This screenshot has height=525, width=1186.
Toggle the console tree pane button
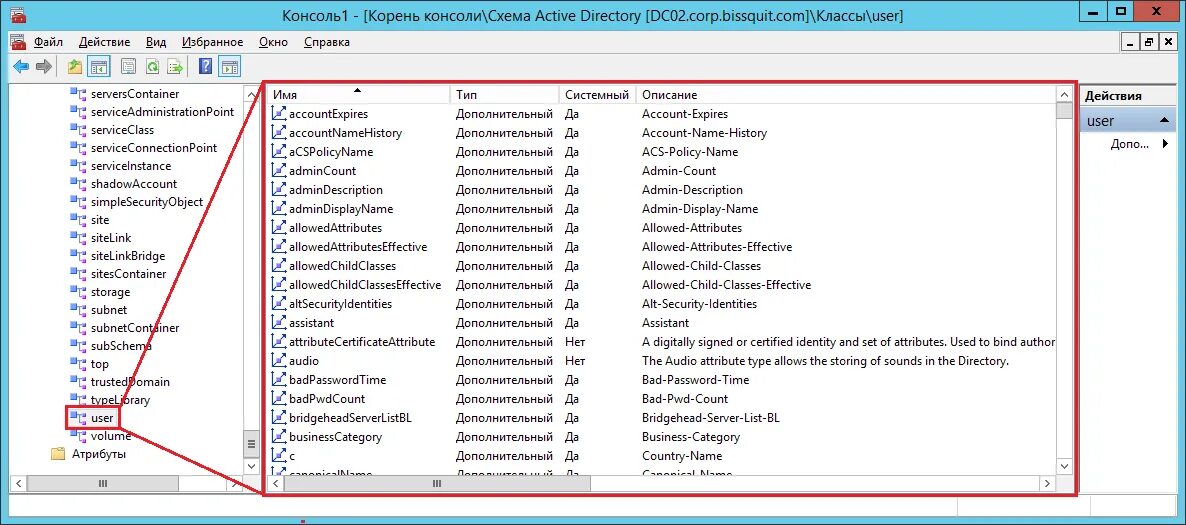pyautogui.click(x=98, y=67)
